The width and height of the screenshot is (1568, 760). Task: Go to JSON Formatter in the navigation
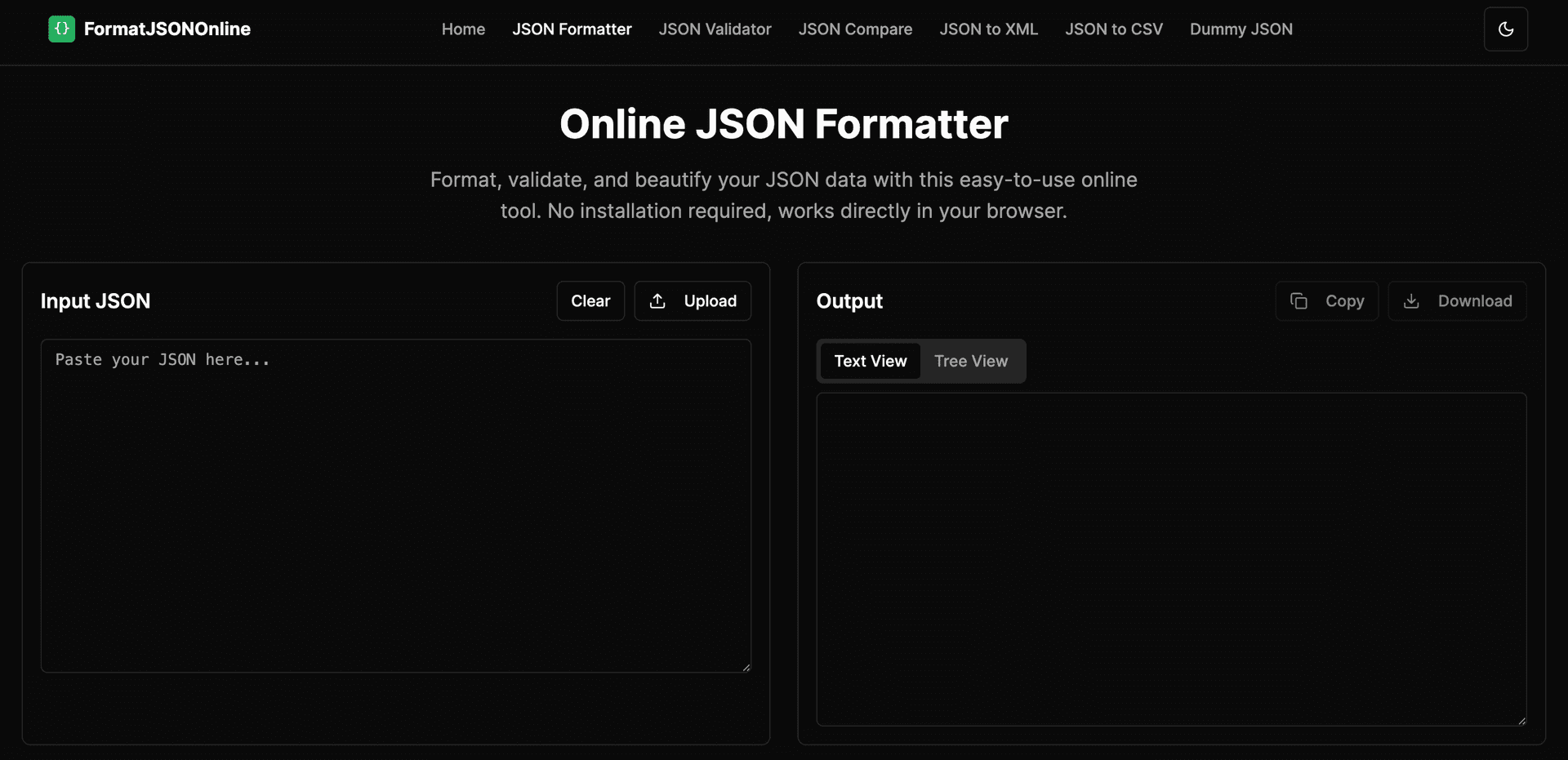(572, 29)
